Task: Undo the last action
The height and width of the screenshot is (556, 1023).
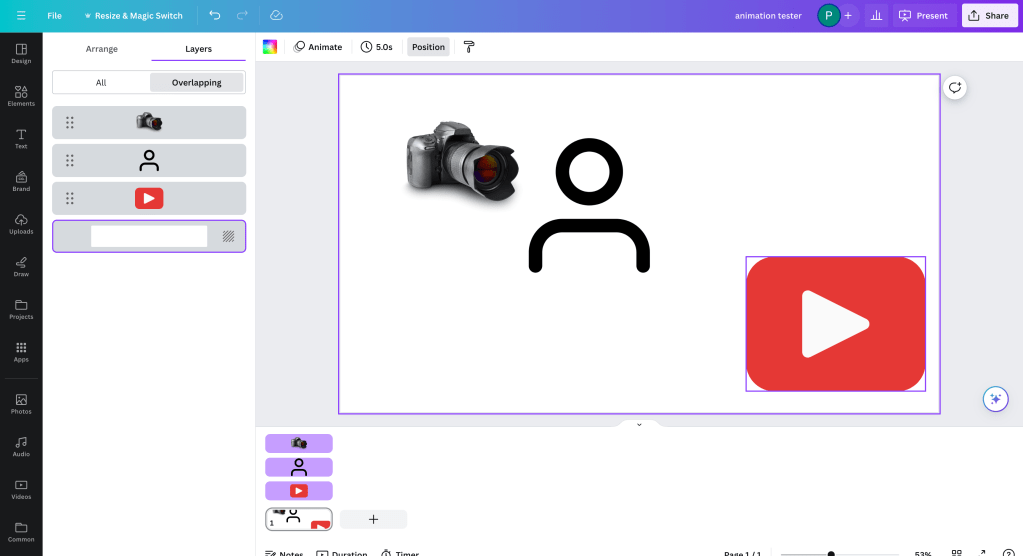Action: pos(215,16)
